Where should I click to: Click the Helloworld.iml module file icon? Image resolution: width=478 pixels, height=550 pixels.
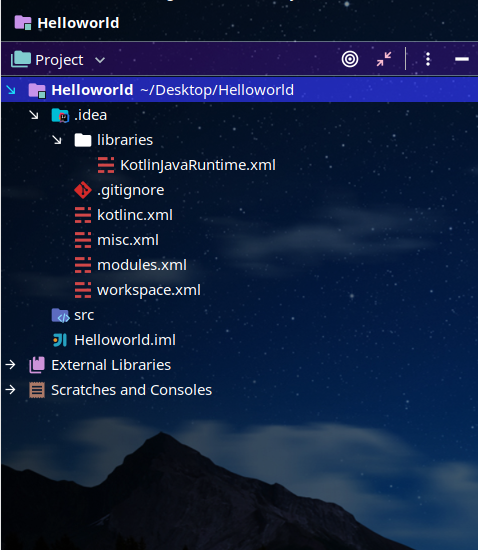pos(60,340)
